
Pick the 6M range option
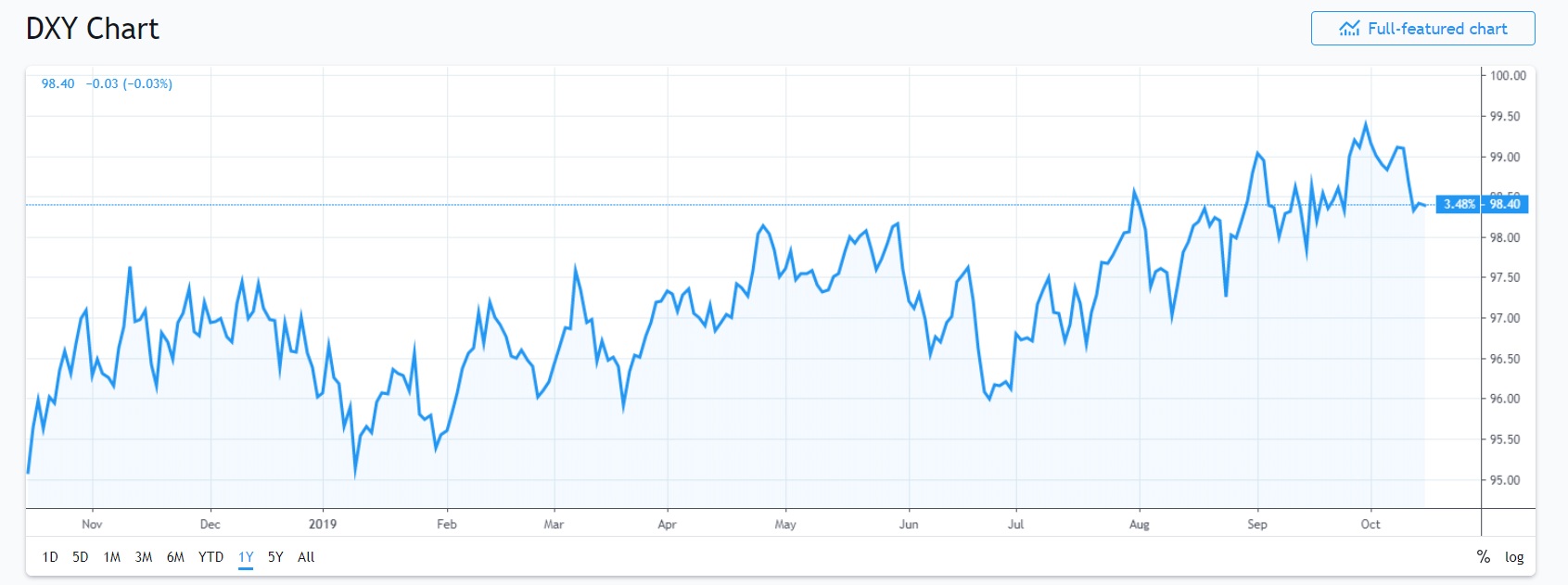click(175, 557)
